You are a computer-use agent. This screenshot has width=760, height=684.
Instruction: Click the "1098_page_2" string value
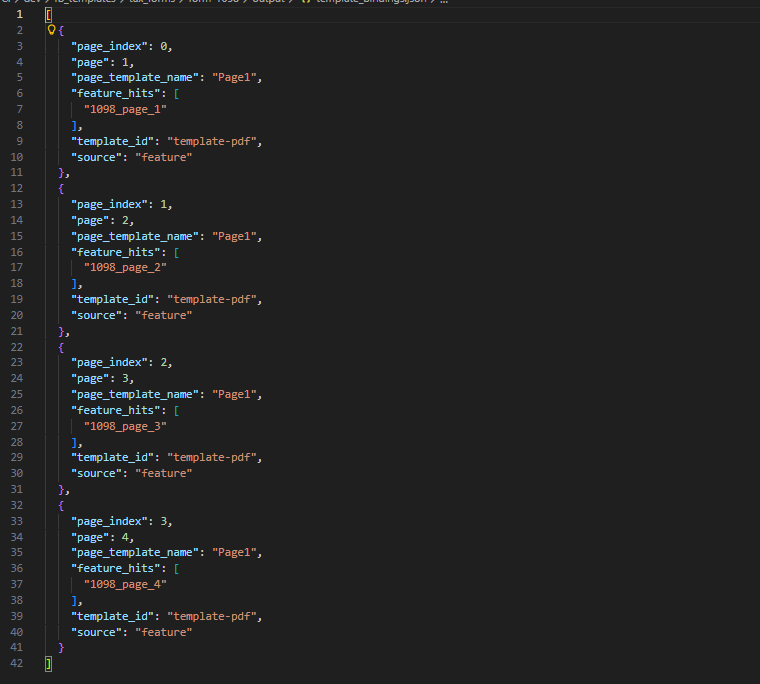[126, 268]
